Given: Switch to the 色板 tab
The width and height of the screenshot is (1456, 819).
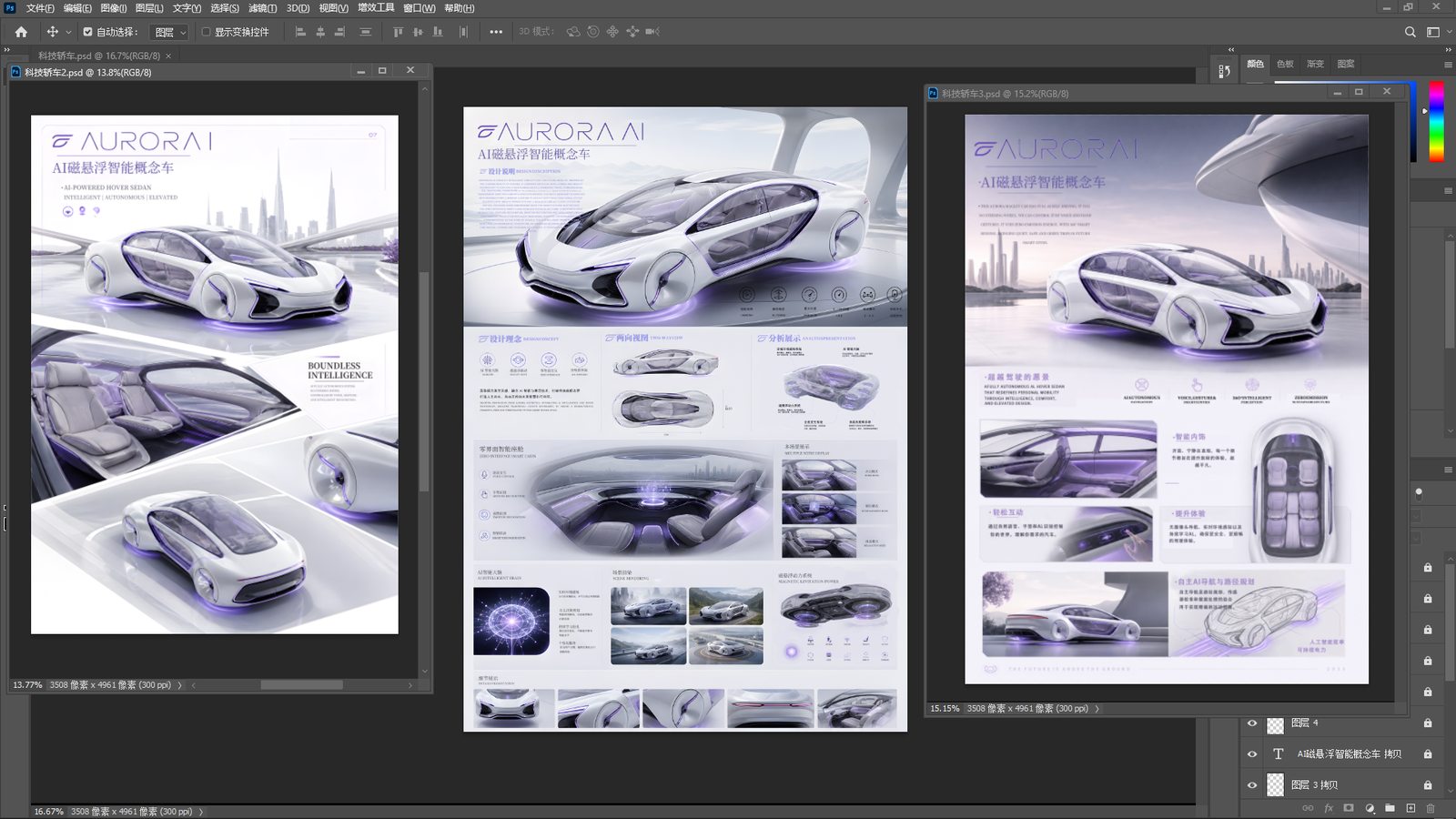Looking at the screenshot, I should pos(1285,65).
